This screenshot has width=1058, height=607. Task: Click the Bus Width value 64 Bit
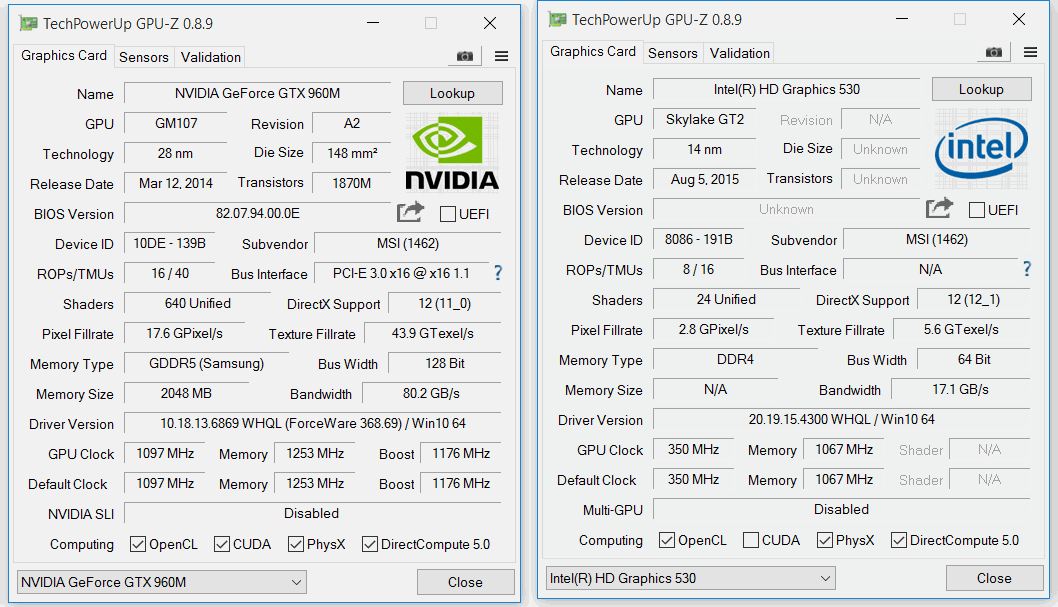tap(974, 359)
